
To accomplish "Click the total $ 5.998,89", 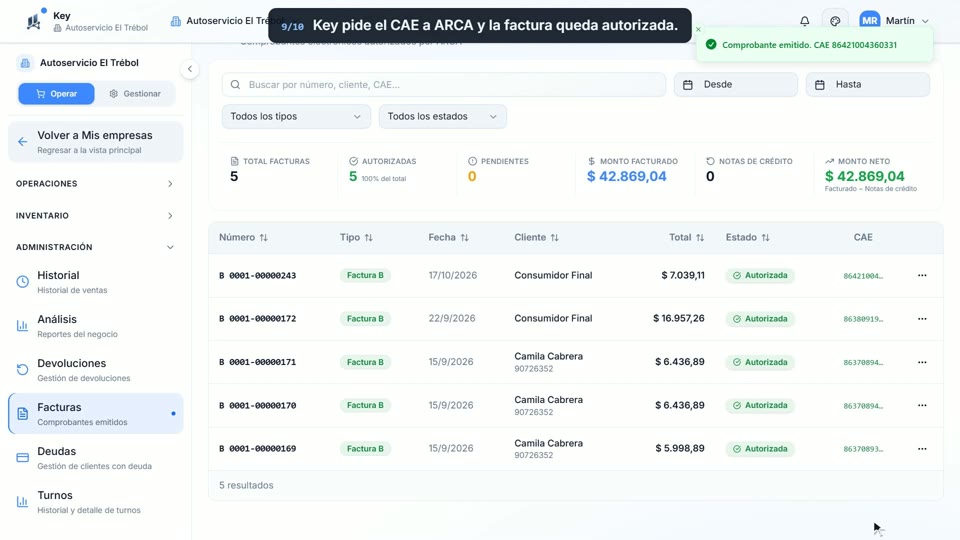I will 680,449.
